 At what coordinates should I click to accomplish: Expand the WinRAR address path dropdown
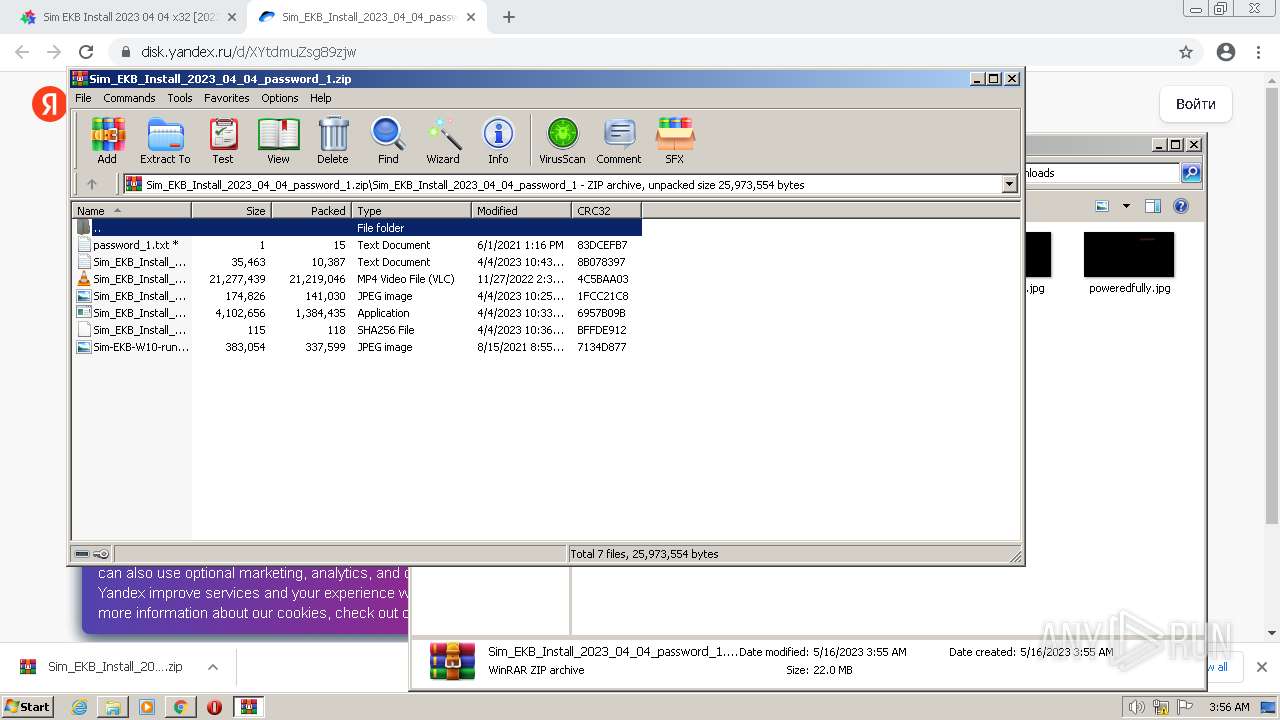(1009, 184)
